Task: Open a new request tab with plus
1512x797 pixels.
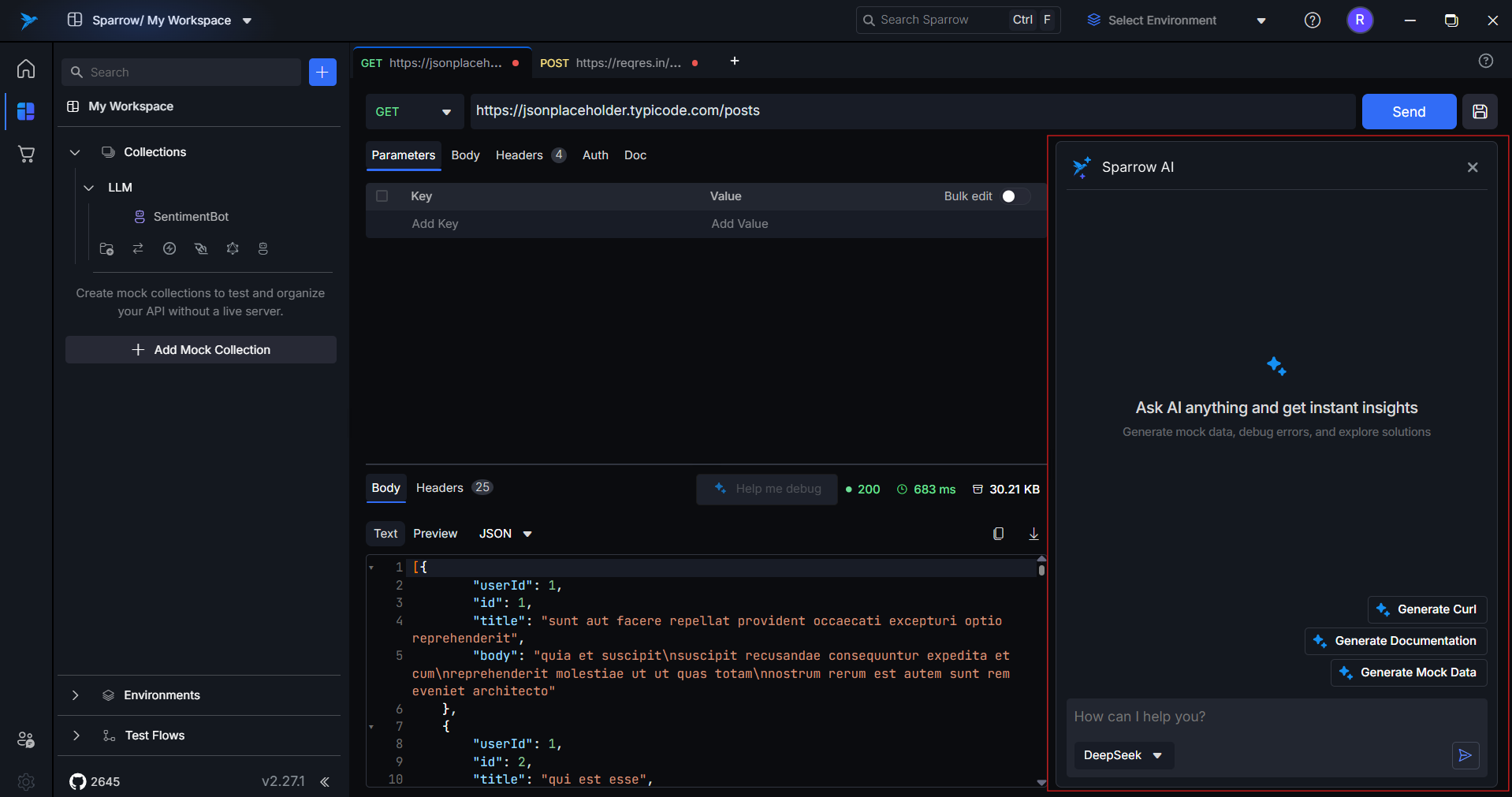Action: 735,61
